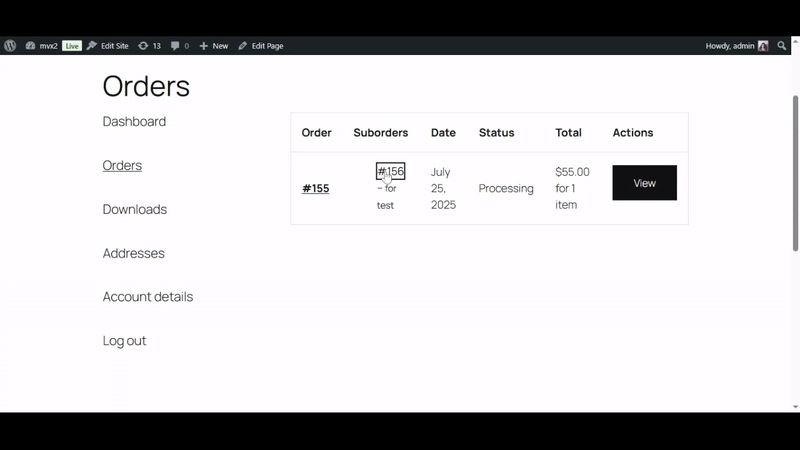The width and height of the screenshot is (800, 450).
Task: Click the green Live status badge
Action: point(72,46)
